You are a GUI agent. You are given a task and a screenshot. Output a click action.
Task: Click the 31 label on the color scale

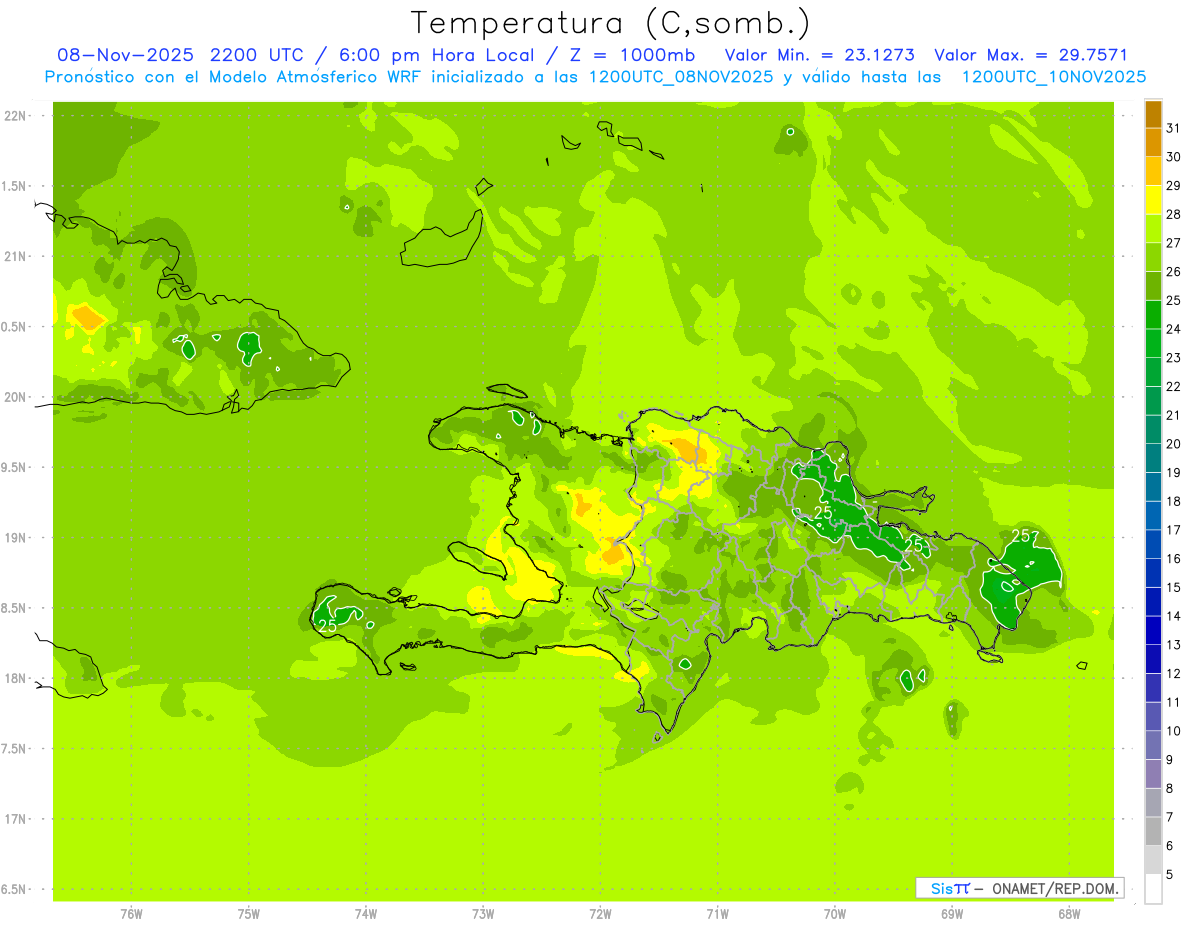[x=1174, y=128]
